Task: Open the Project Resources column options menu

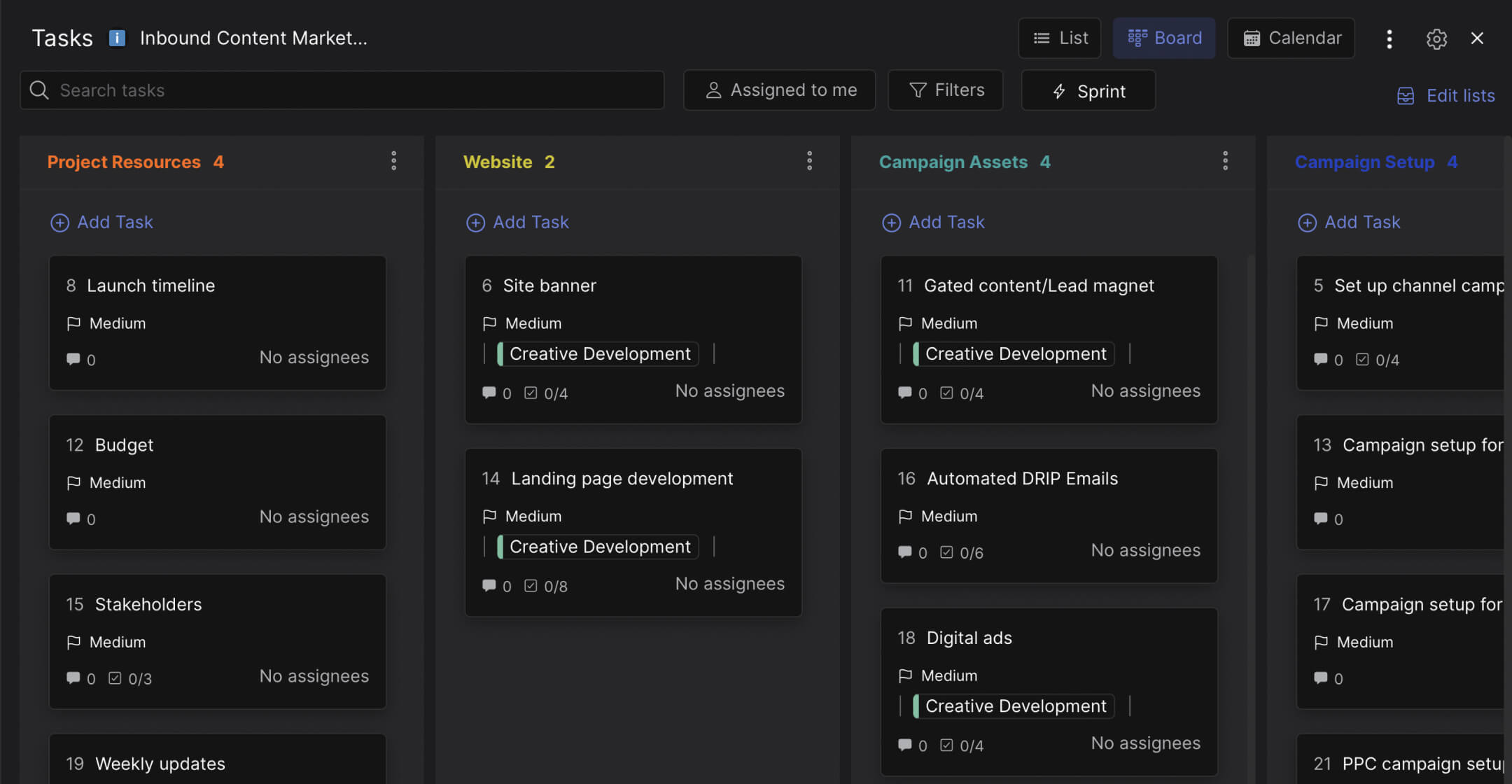Action: (x=394, y=161)
